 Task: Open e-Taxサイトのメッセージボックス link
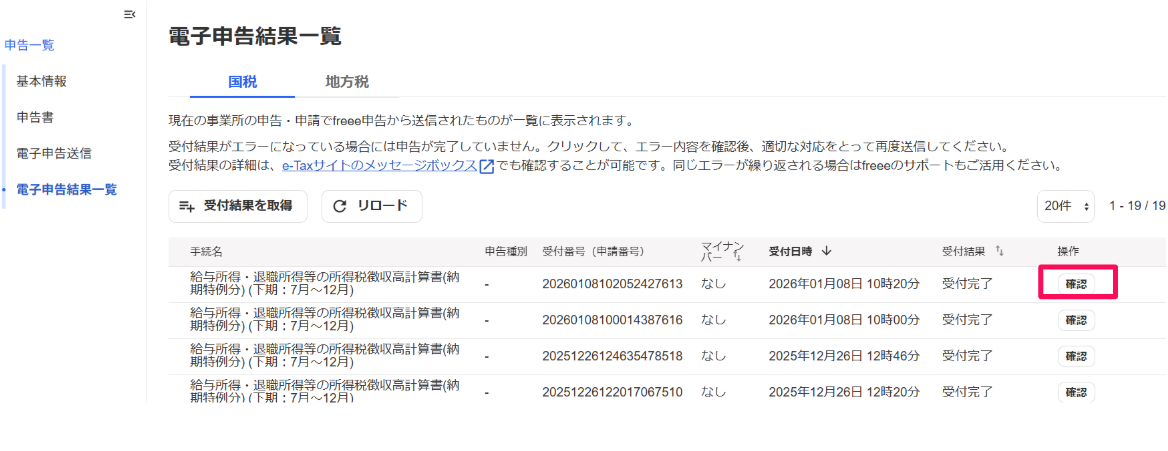tap(379, 165)
